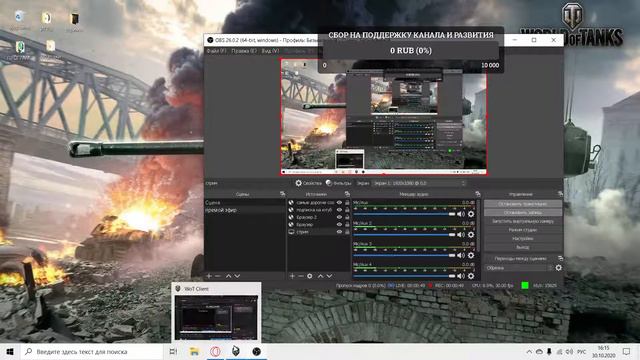This screenshot has height=360, width=640.
Task: Open transition properties gear icon
Action: 558,268
